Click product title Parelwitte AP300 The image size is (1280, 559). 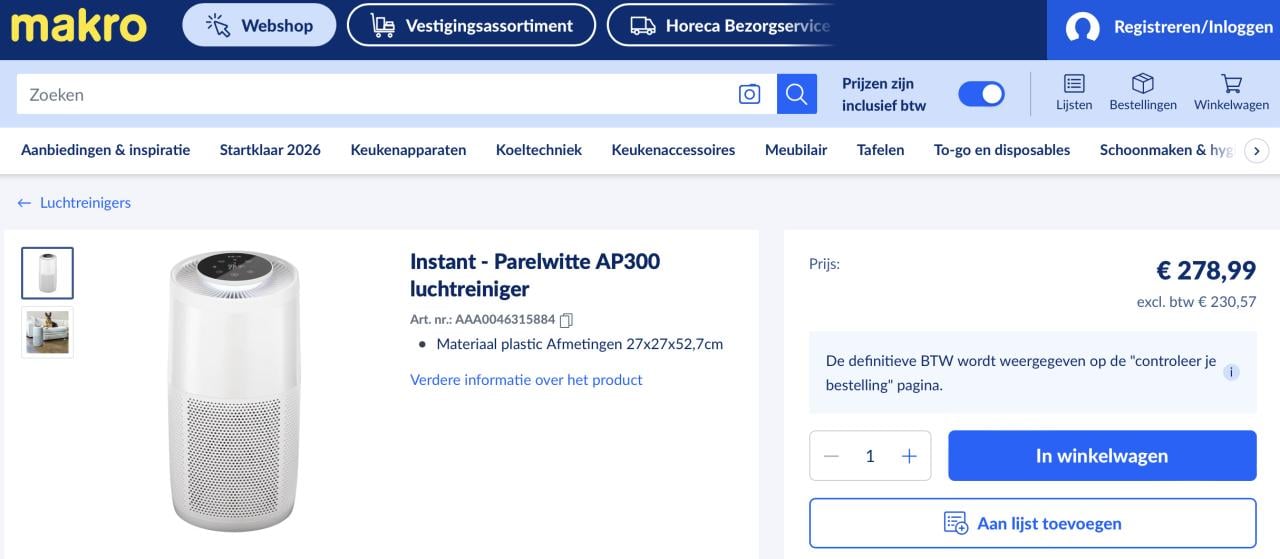(x=535, y=275)
